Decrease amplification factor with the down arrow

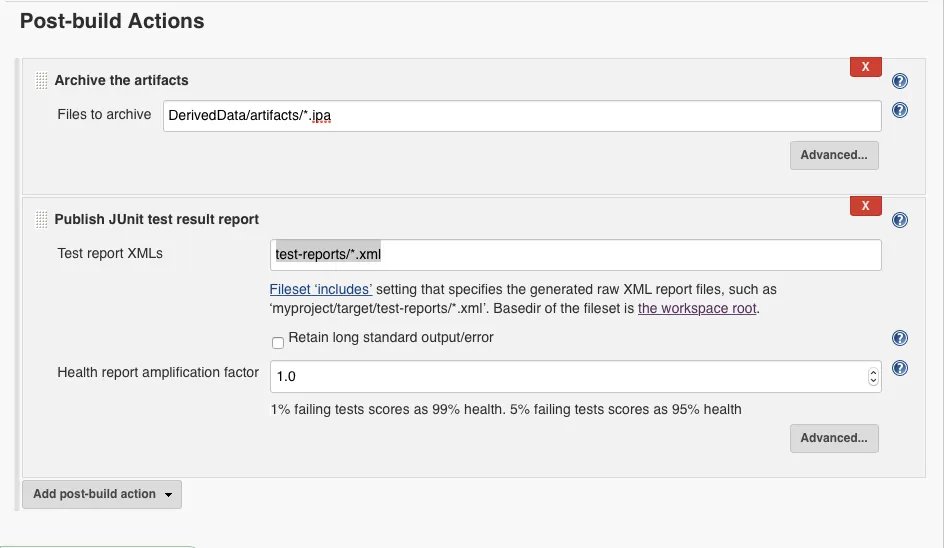tap(873, 381)
